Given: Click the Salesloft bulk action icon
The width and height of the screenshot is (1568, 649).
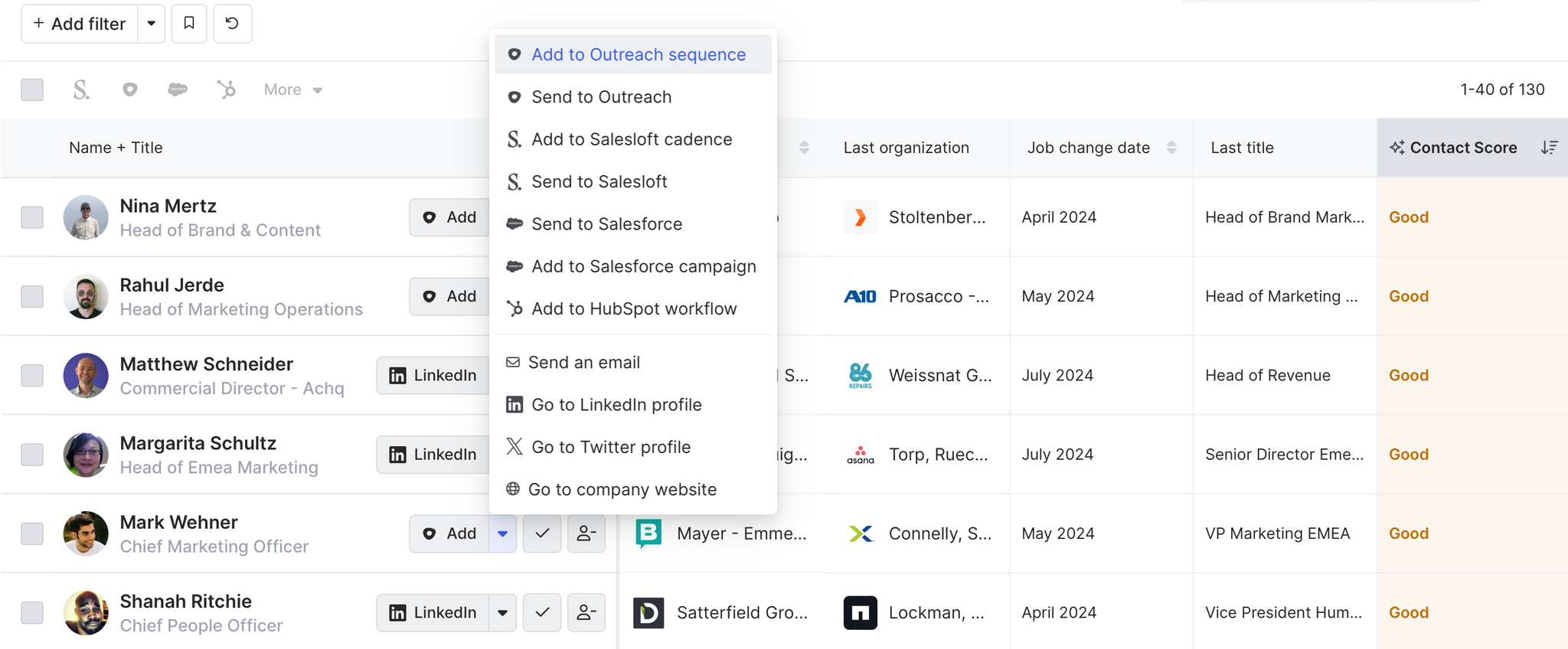Looking at the screenshot, I should click(81, 90).
